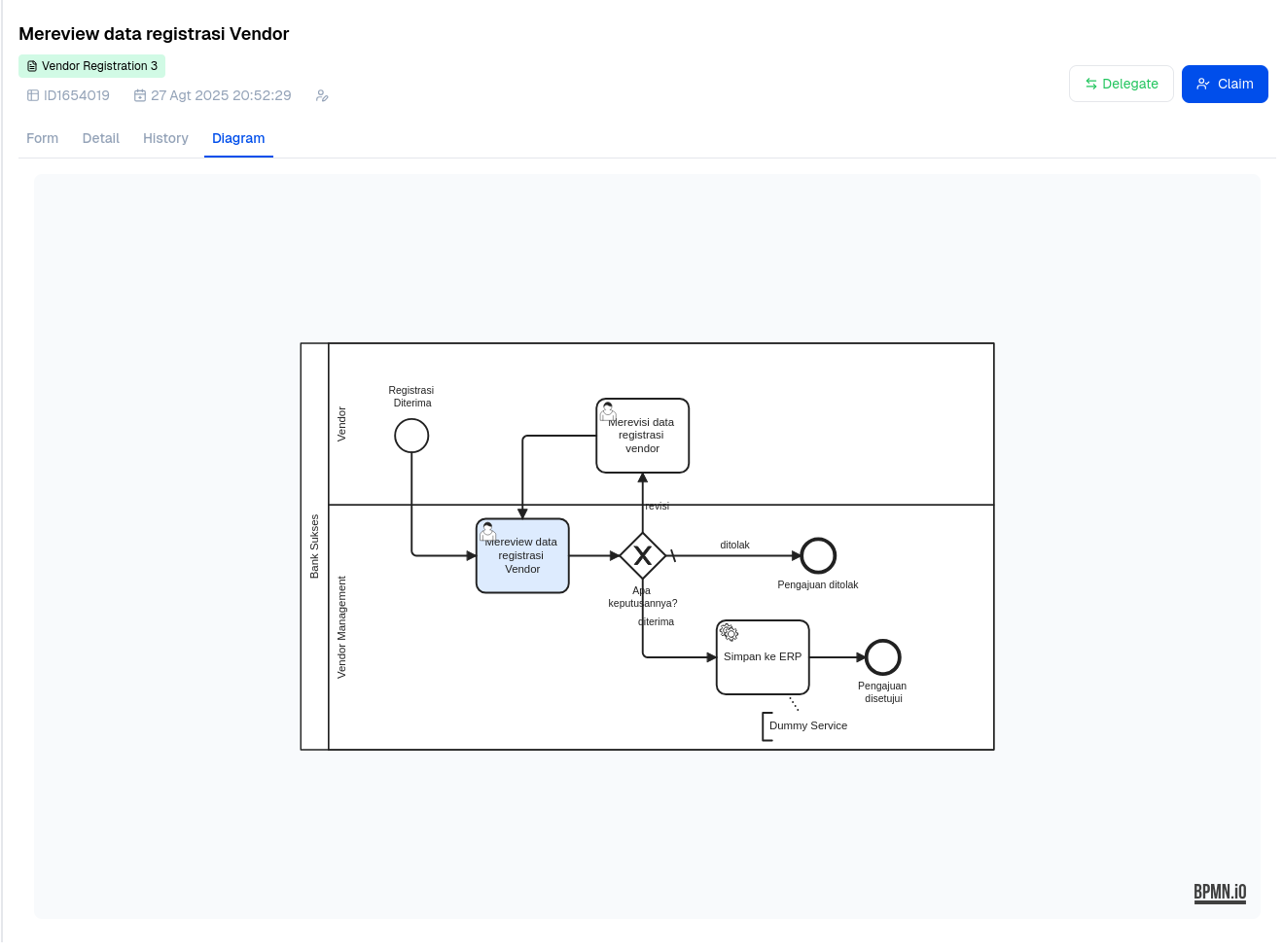Click the ID1654019 text
The image size is (1283, 952).
click(x=77, y=95)
